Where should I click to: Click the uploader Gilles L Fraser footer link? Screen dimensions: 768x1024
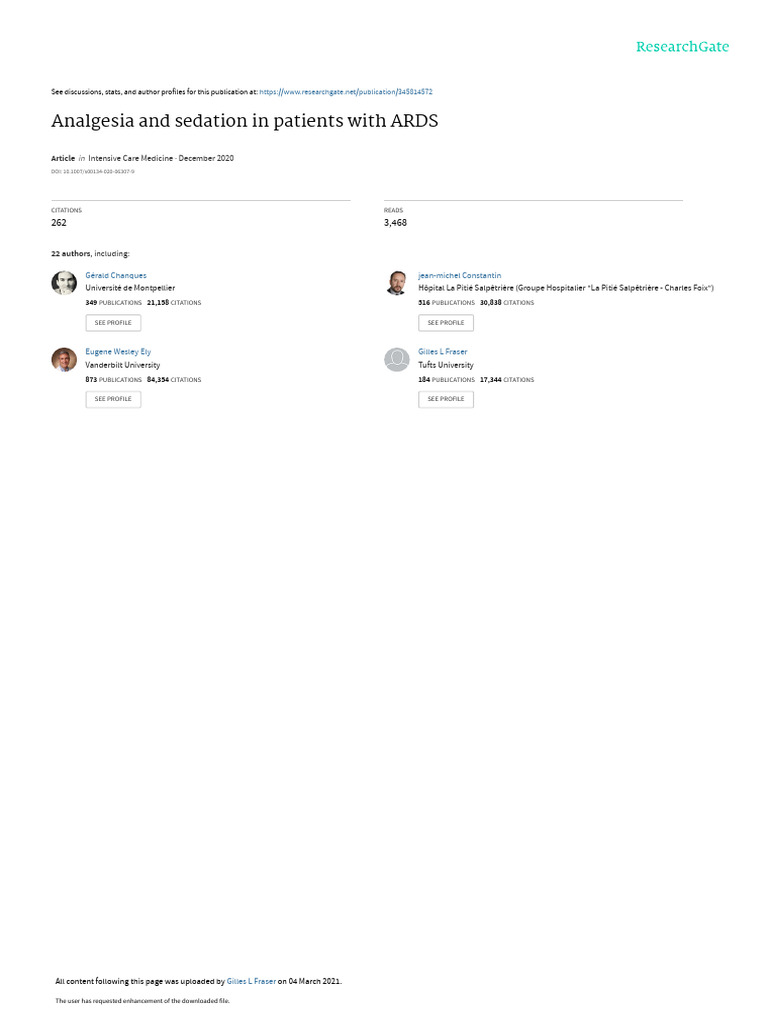tap(251, 981)
